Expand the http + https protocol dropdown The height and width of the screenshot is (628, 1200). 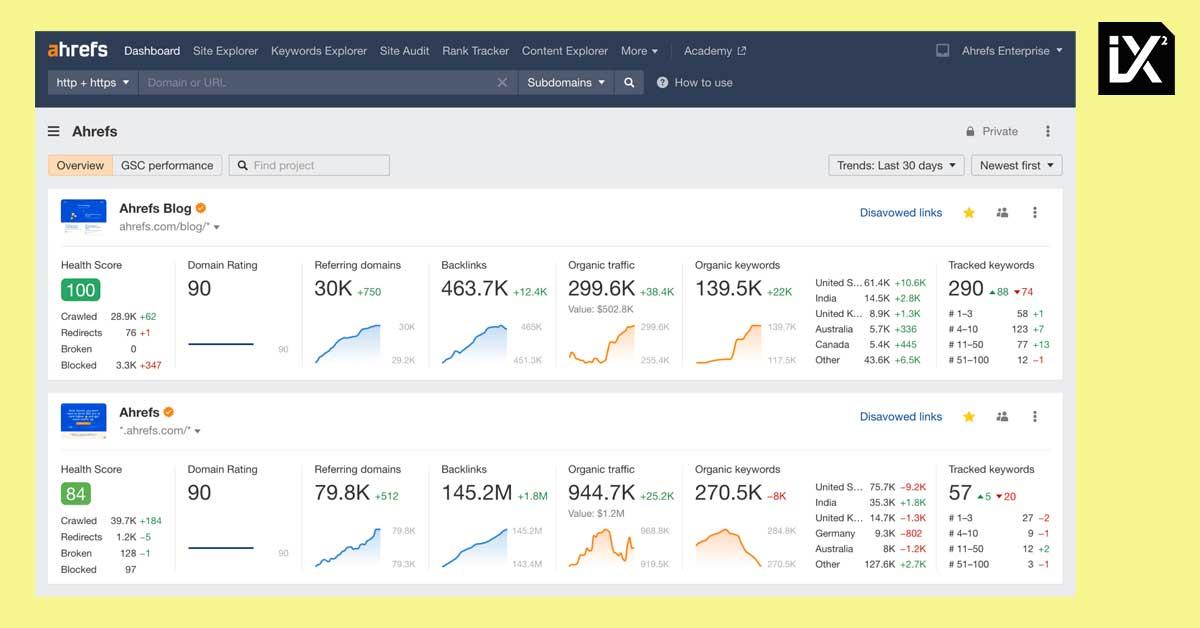click(x=93, y=83)
